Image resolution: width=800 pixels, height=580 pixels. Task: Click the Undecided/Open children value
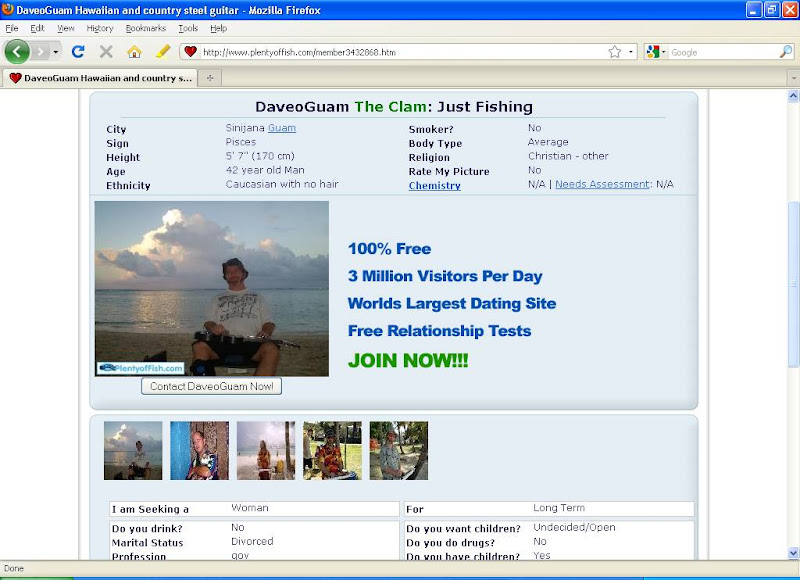(574, 527)
